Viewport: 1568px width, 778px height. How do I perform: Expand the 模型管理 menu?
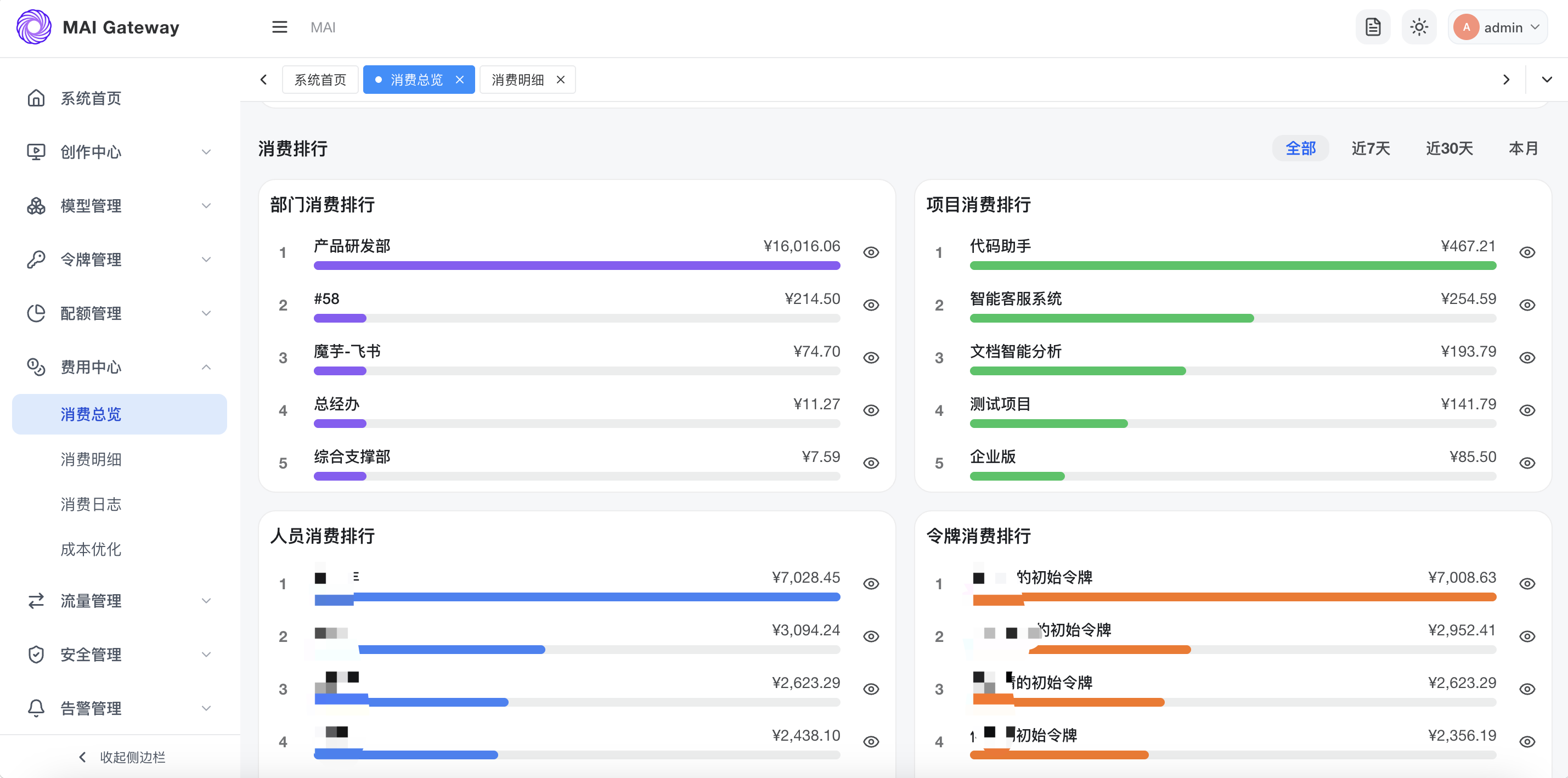point(119,206)
